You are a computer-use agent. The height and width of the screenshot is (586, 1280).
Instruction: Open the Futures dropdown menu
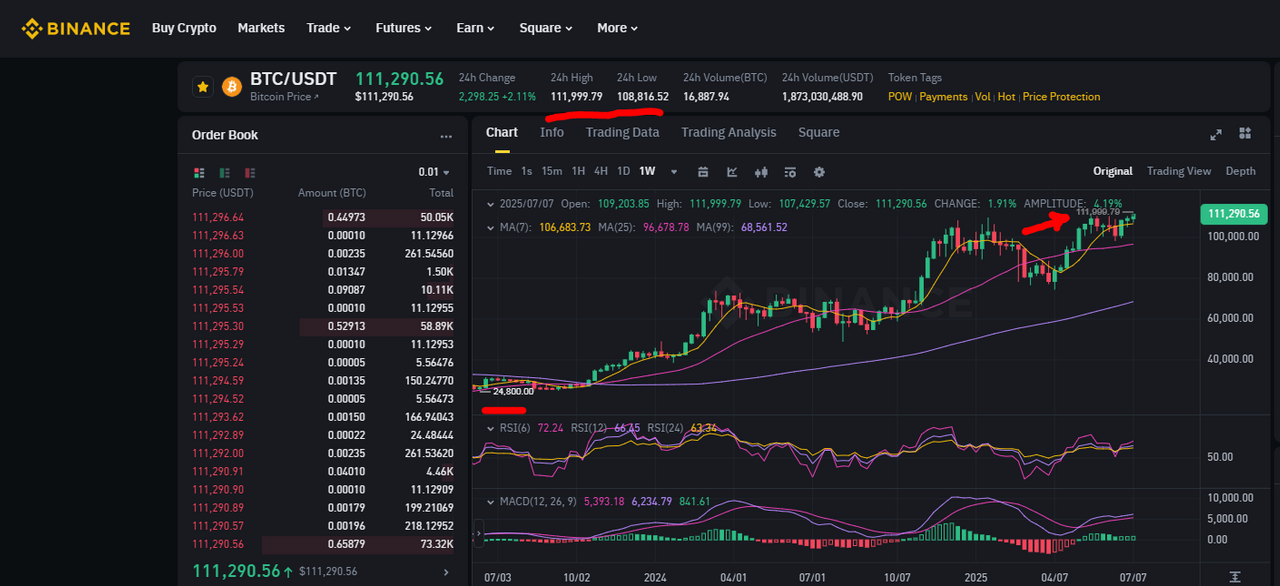click(x=404, y=28)
